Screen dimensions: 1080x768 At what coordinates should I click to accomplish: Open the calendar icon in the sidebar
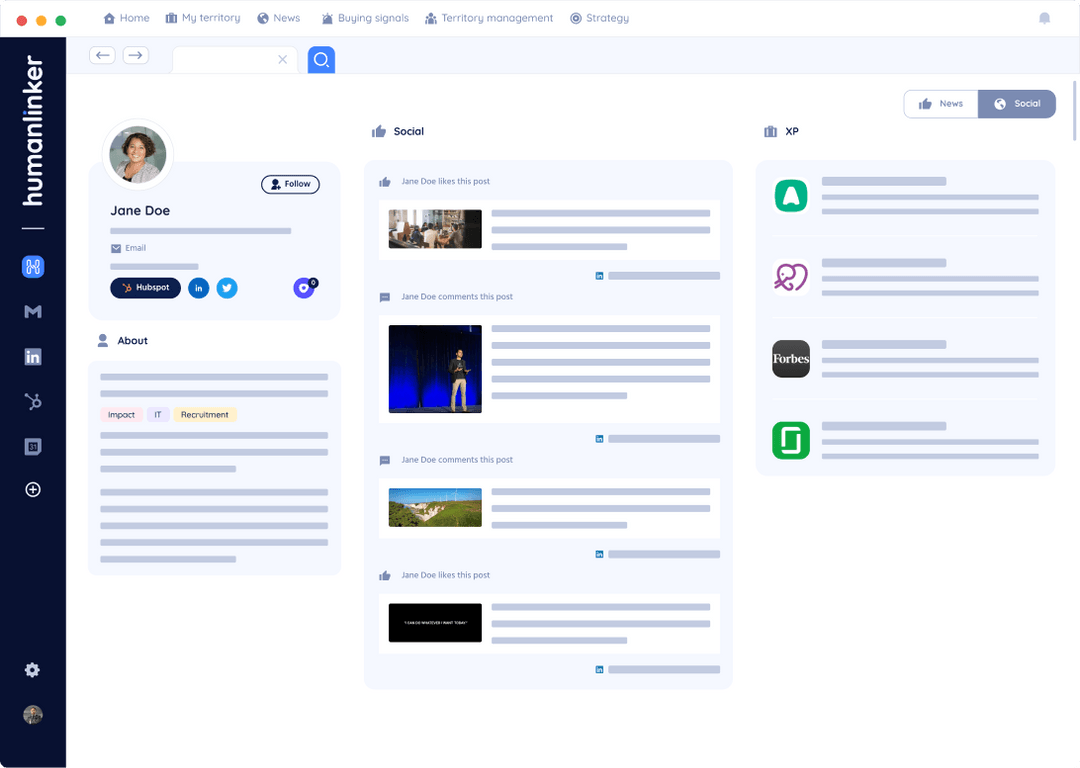pos(32,446)
